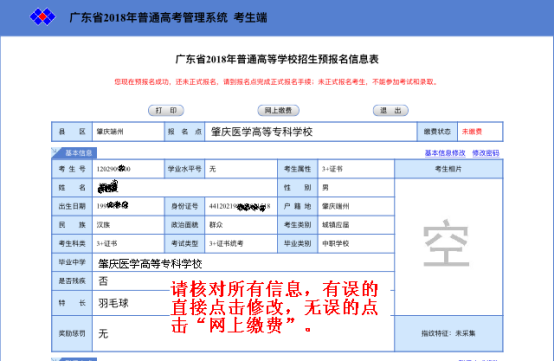
Task: Click the 考生号 label cell
Action: pos(72,169)
